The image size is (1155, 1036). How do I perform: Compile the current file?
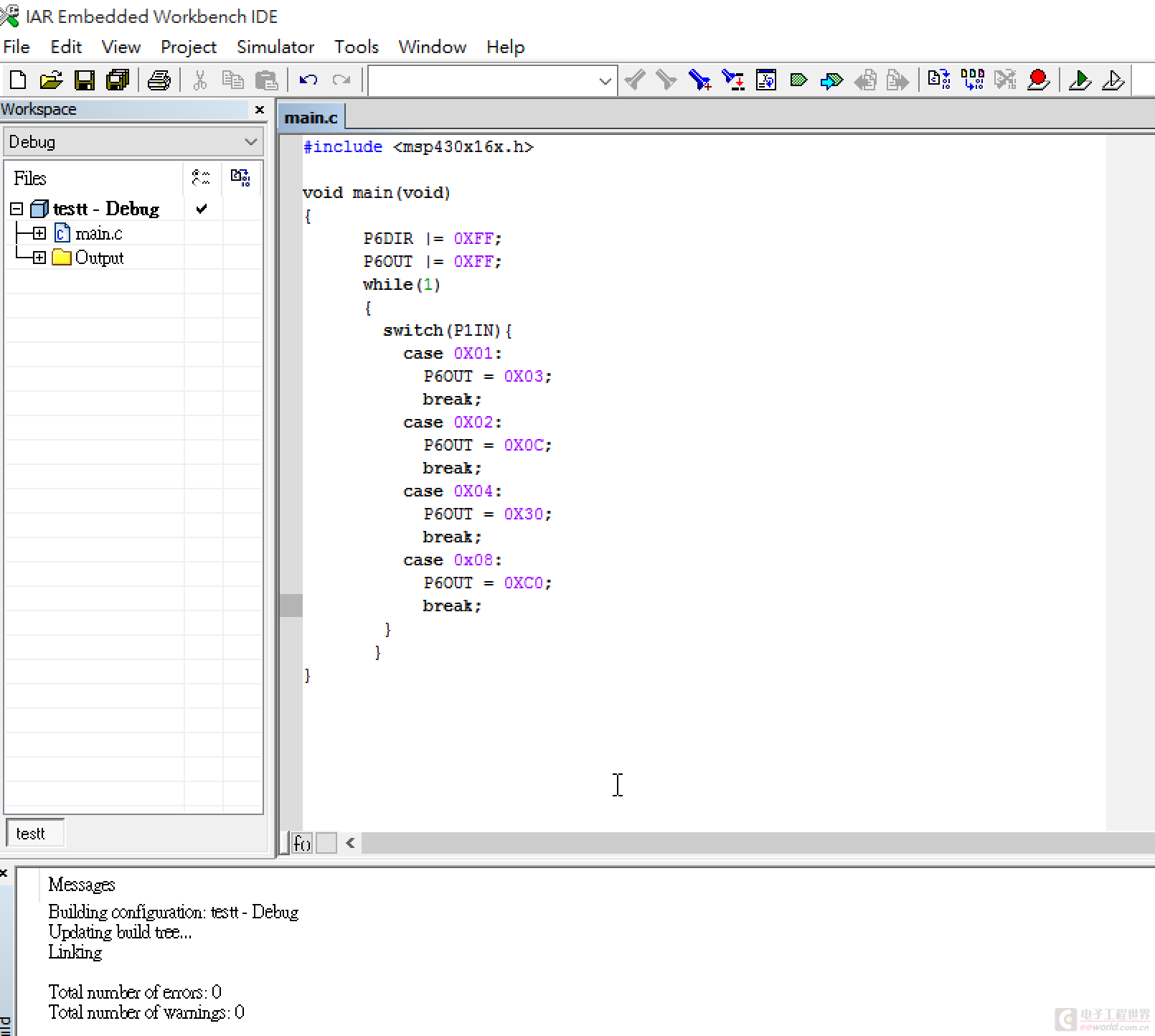coord(938,80)
